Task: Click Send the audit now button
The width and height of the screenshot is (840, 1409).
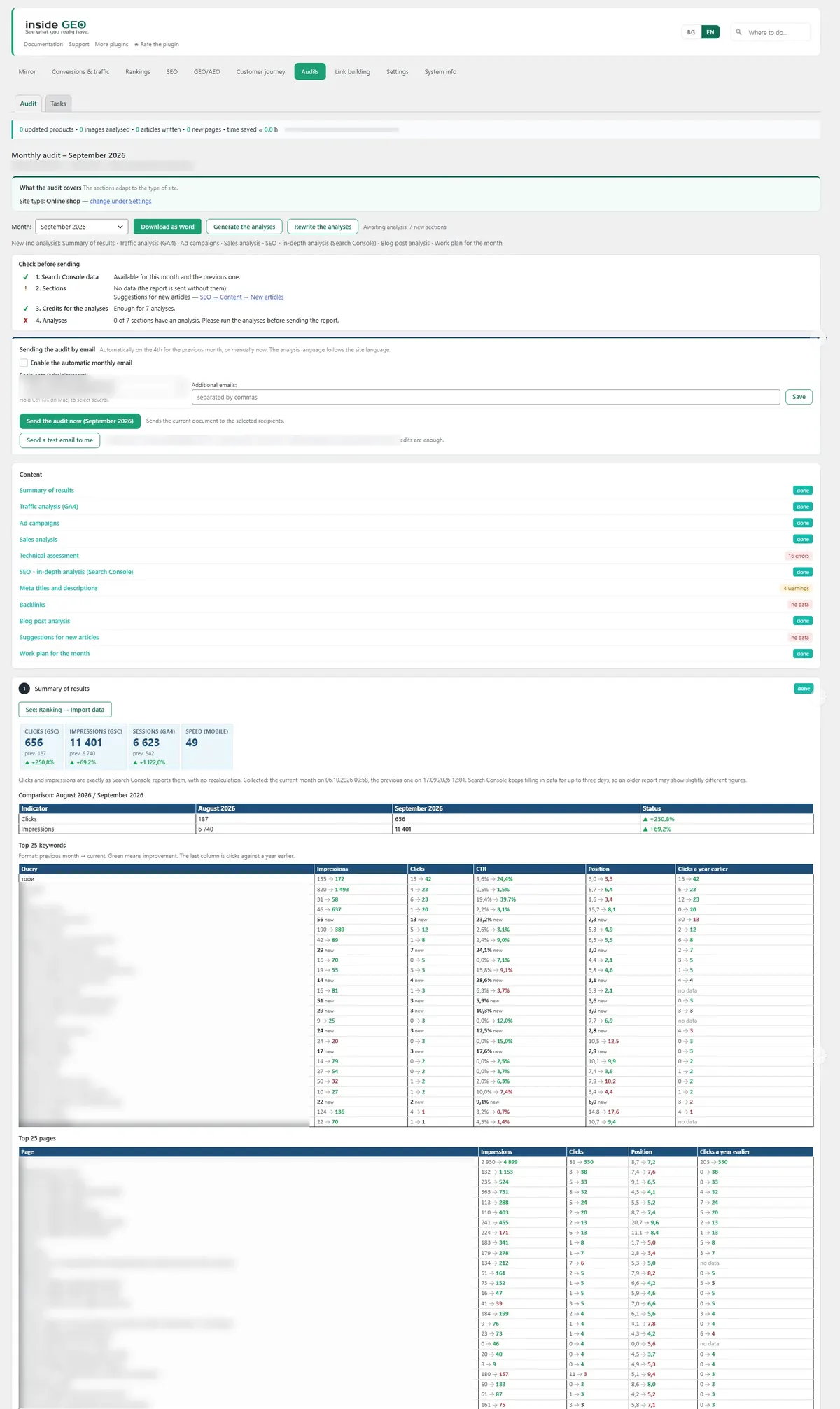Action: tap(80, 421)
